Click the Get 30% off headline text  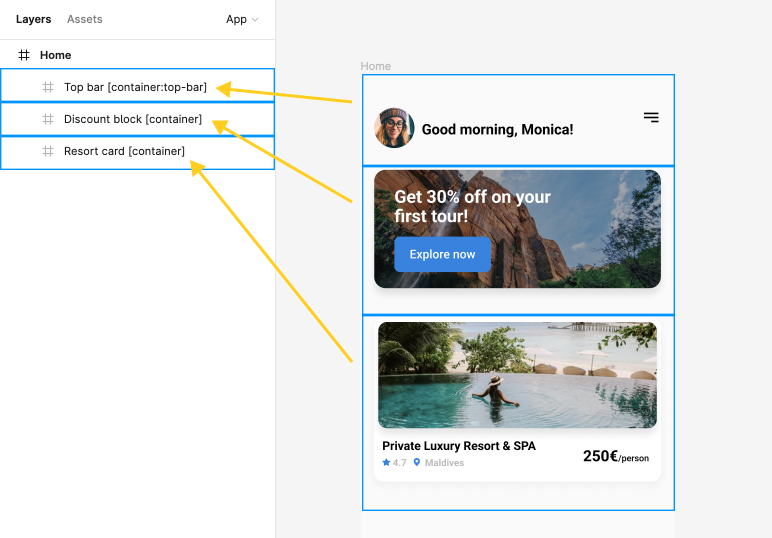473,206
